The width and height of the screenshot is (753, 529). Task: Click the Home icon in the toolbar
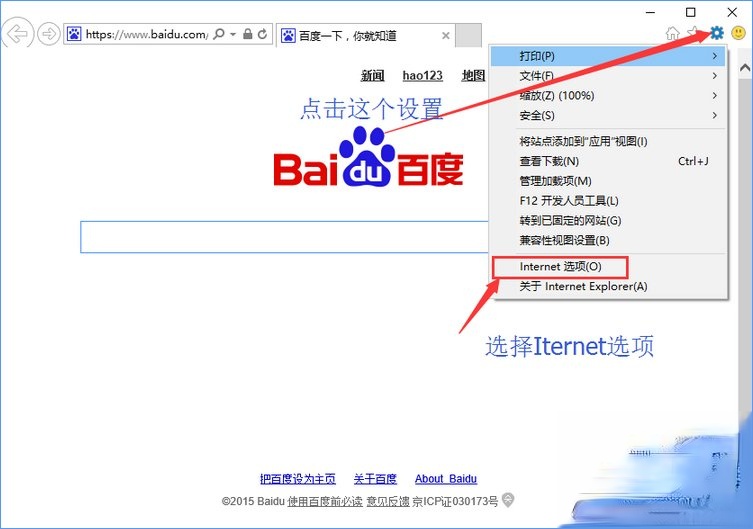[x=673, y=33]
